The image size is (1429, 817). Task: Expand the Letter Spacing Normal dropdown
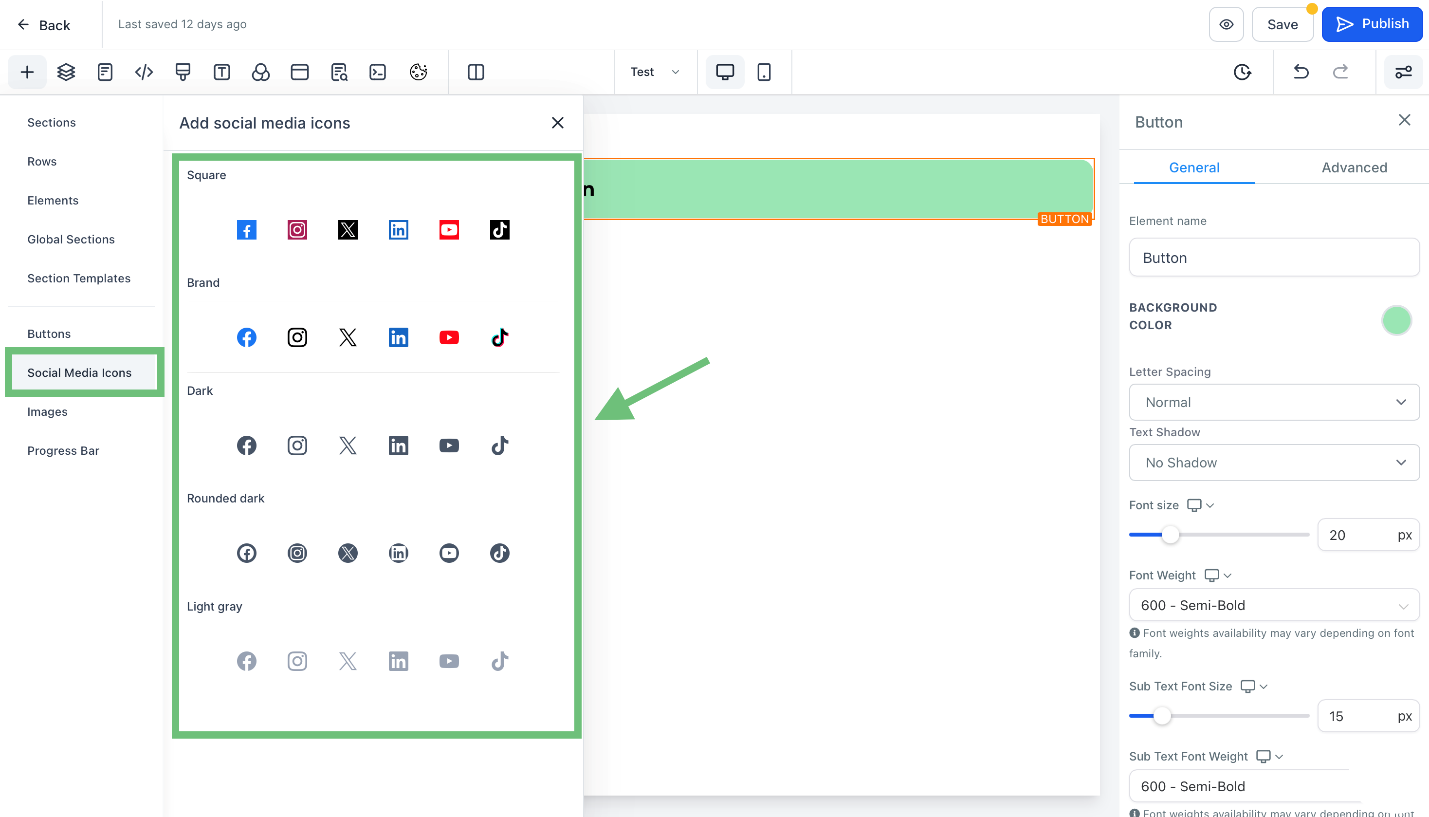(1274, 402)
